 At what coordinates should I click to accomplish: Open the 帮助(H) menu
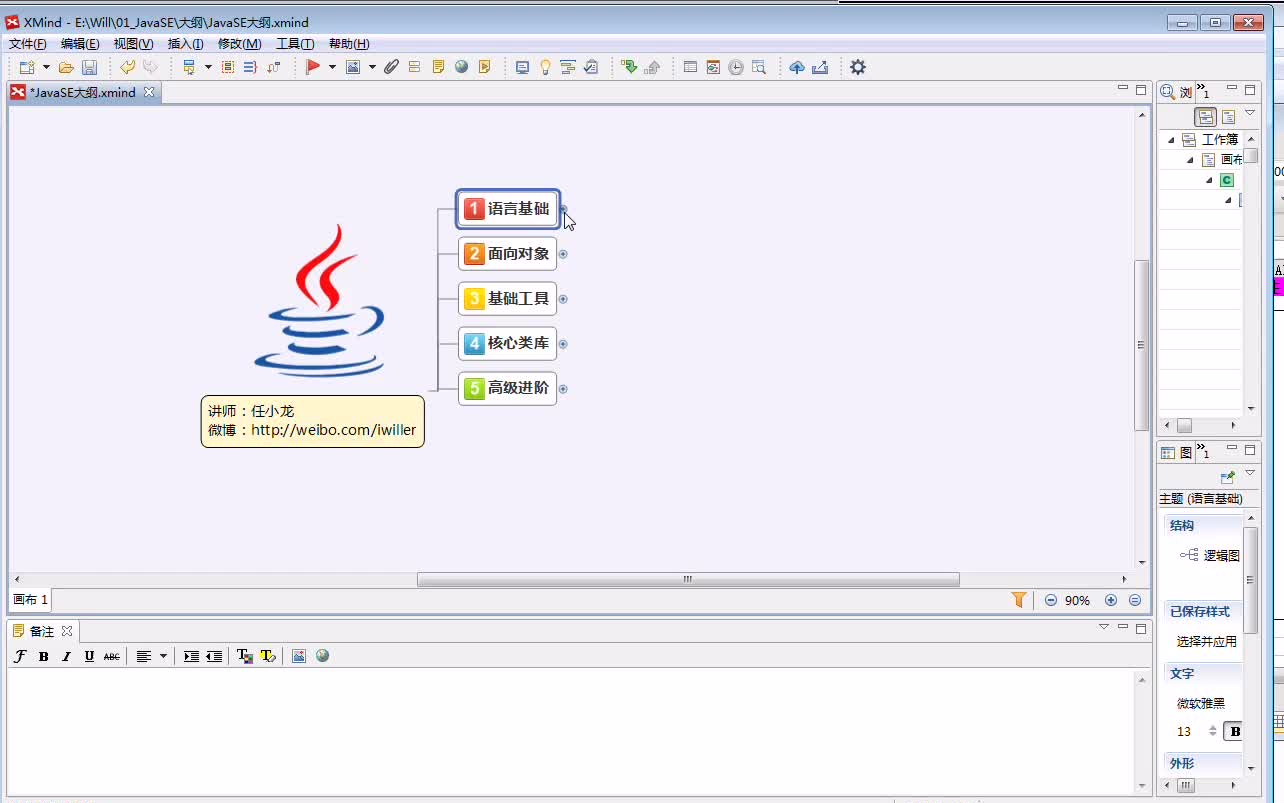pos(349,44)
